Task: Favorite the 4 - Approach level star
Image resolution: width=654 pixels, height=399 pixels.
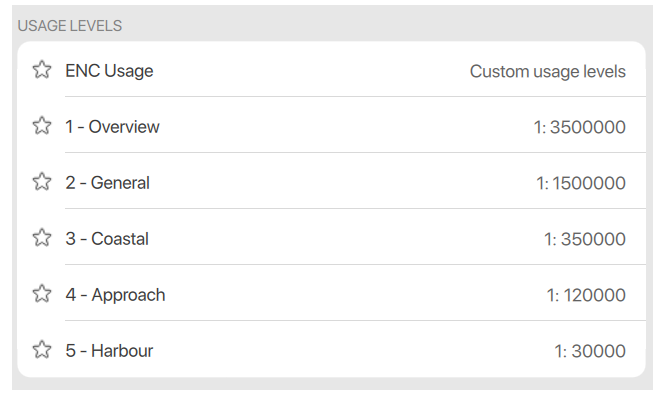Action: (42, 294)
